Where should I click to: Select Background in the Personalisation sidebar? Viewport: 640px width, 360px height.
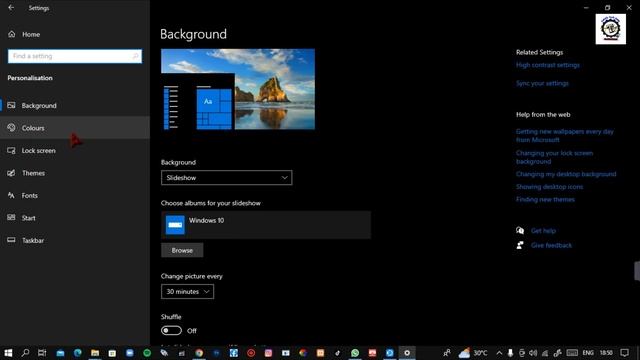[75, 105]
